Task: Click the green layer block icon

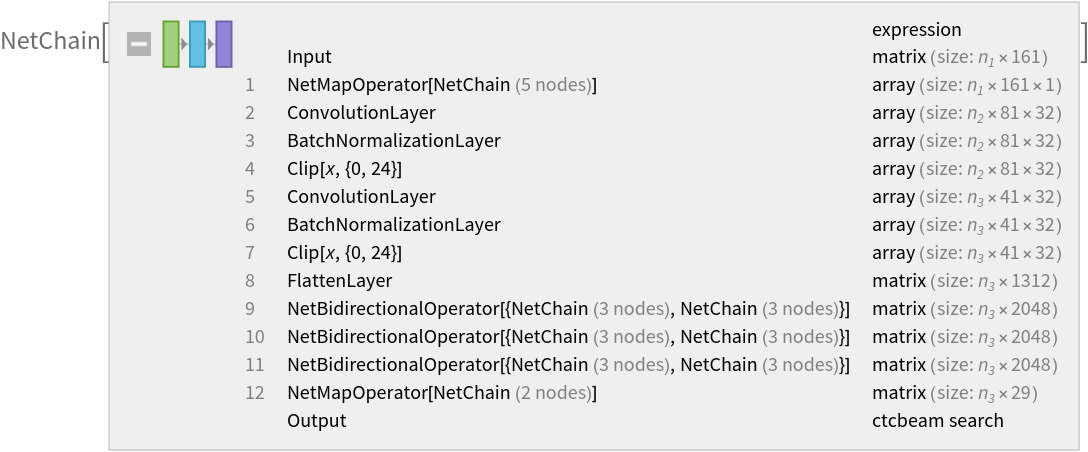Action: [x=171, y=44]
